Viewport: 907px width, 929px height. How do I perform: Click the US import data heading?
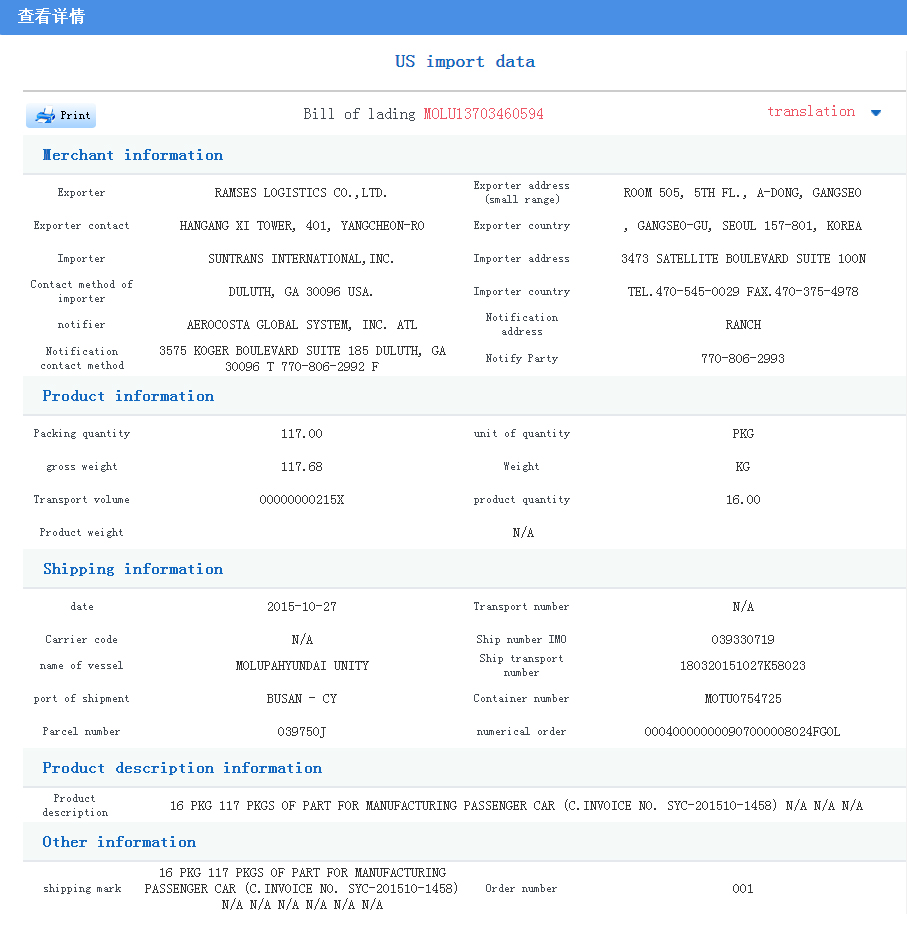465,62
